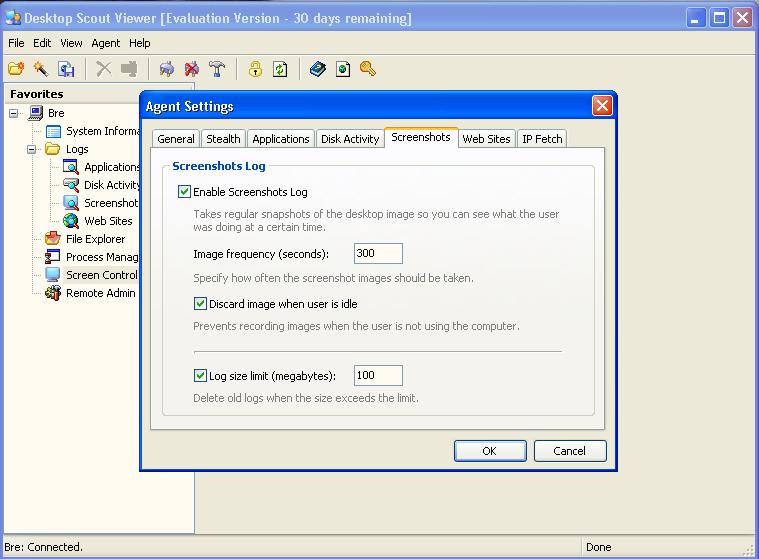This screenshot has width=759, height=559.
Task: Click the blue help book toolbar icon
Action: 318,69
